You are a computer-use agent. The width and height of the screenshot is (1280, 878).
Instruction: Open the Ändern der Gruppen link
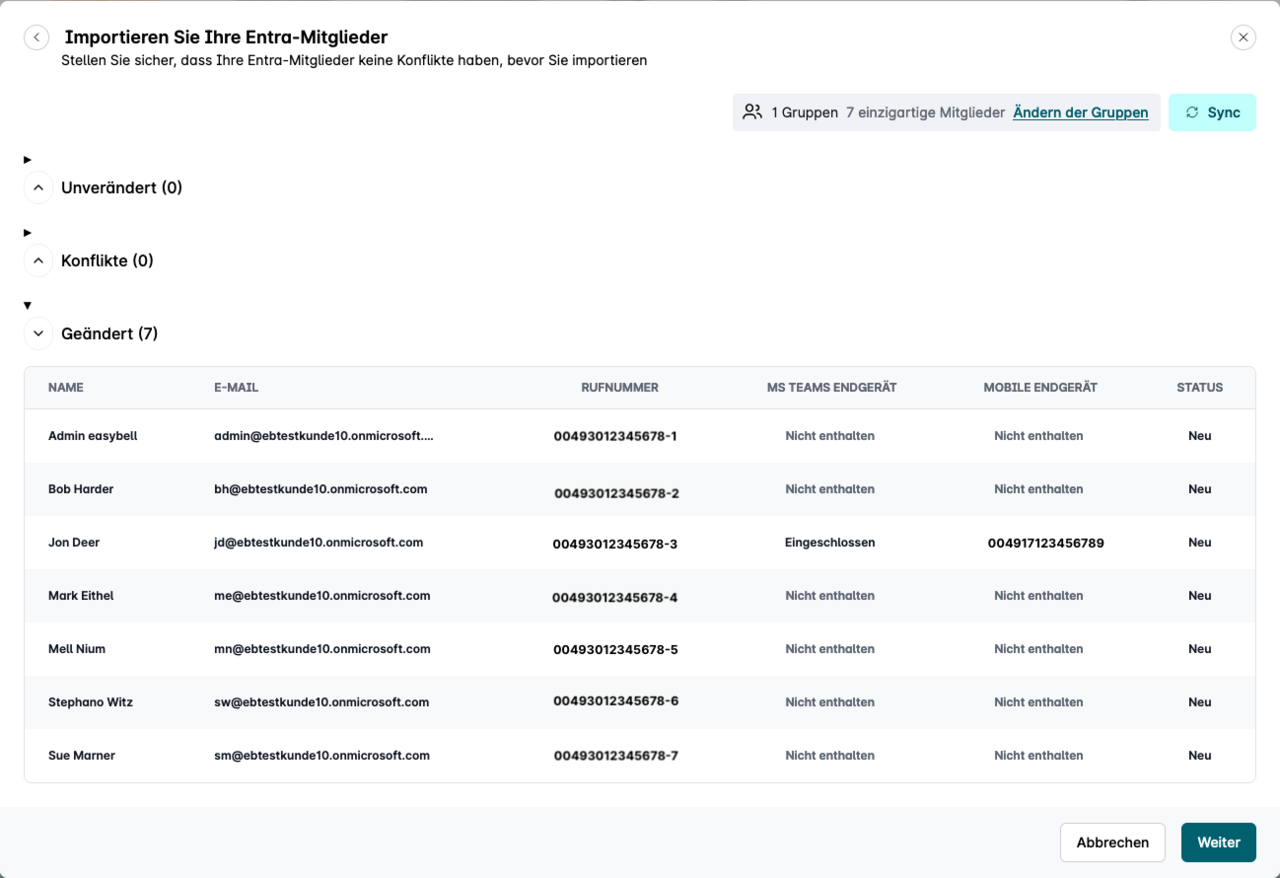1080,112
